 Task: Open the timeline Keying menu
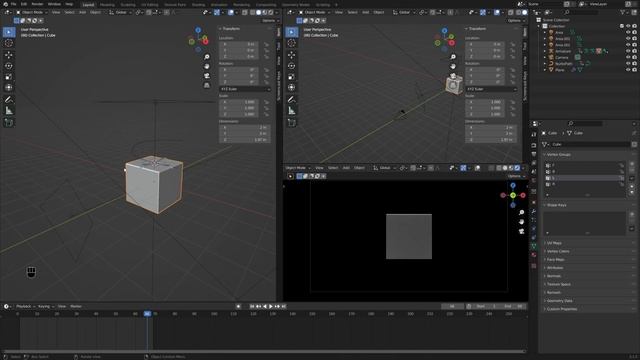point(44,306)
